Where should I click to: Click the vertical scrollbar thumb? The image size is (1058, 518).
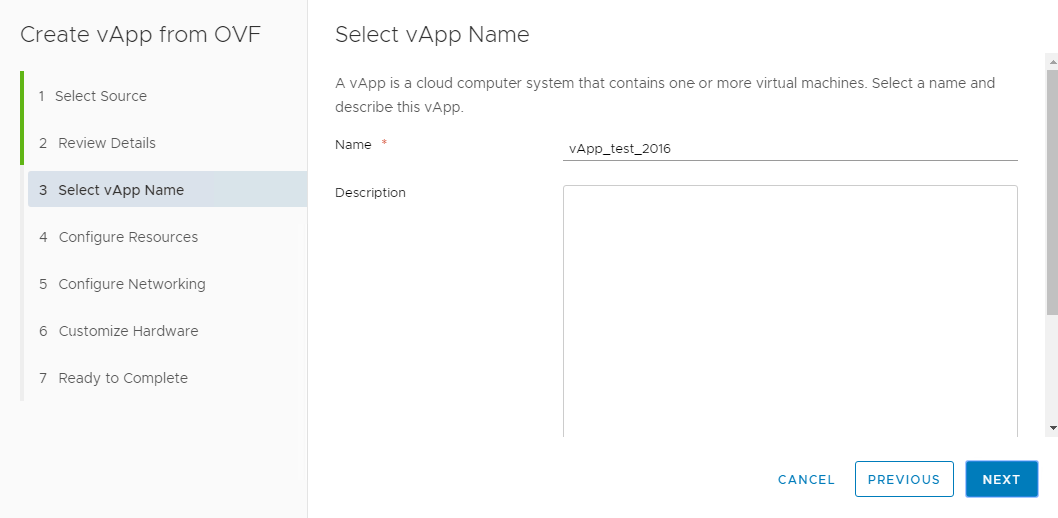pos(1052,191)
